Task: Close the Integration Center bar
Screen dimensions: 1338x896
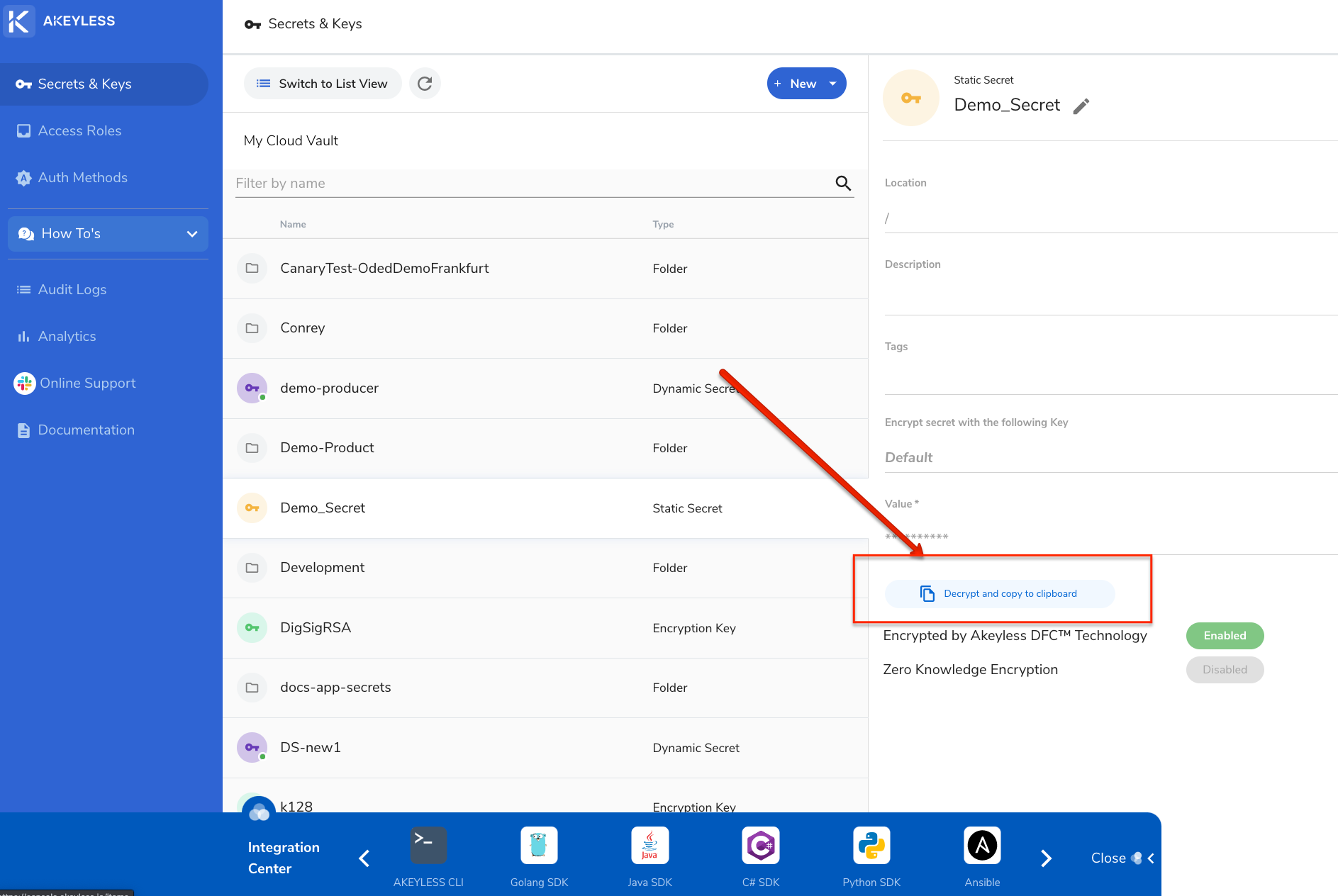Action: 1122,858
